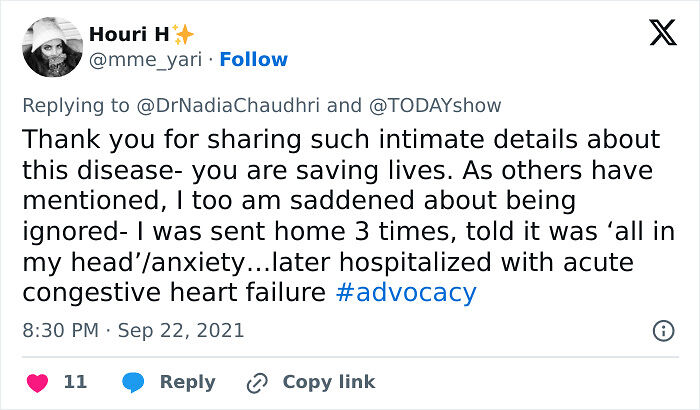The width and height of the screenshot is (700, 410).
Task: Click the Sep 22, 2021 date
Action: click(180, 330)
